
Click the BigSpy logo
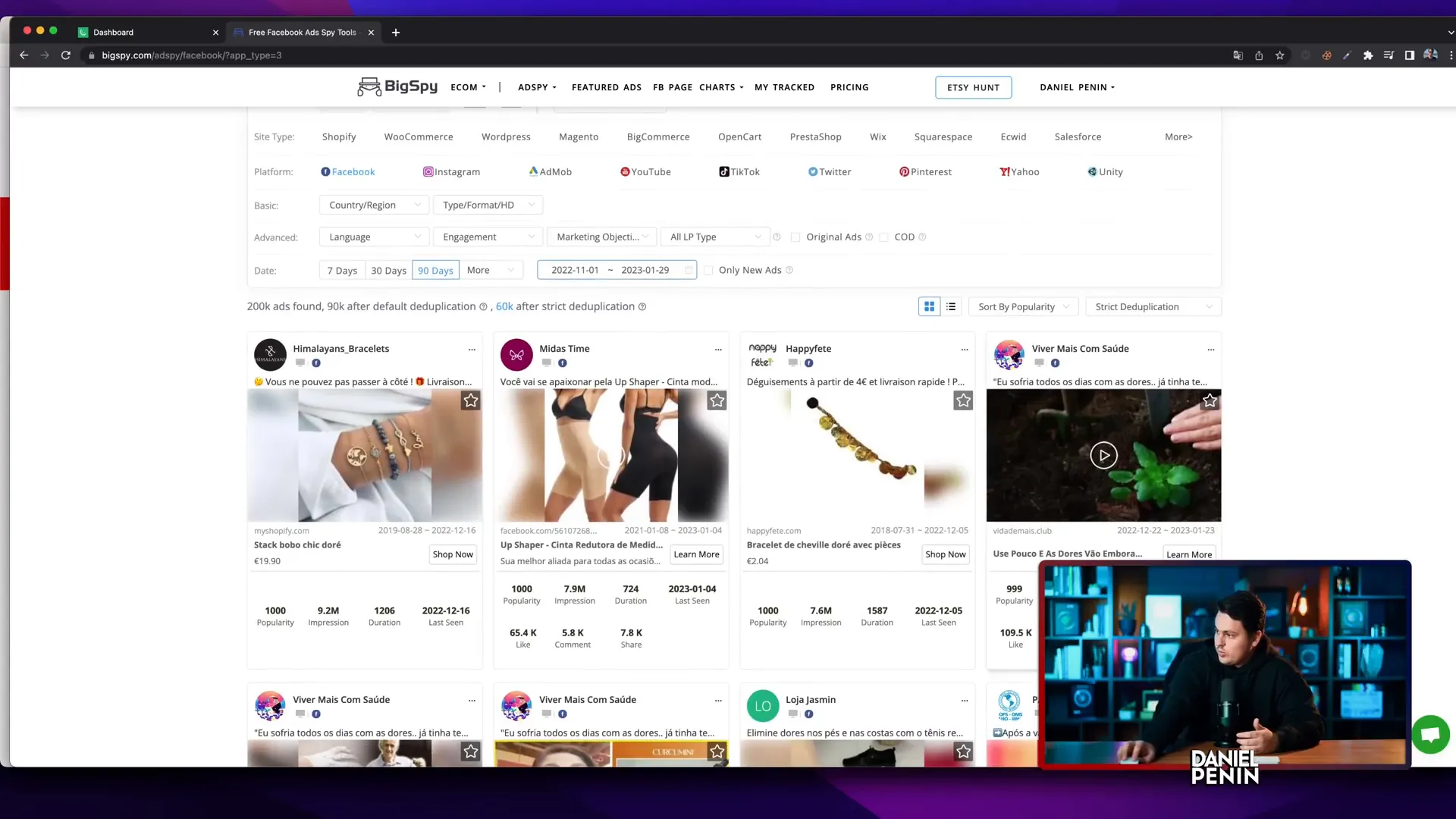(397, 86)
